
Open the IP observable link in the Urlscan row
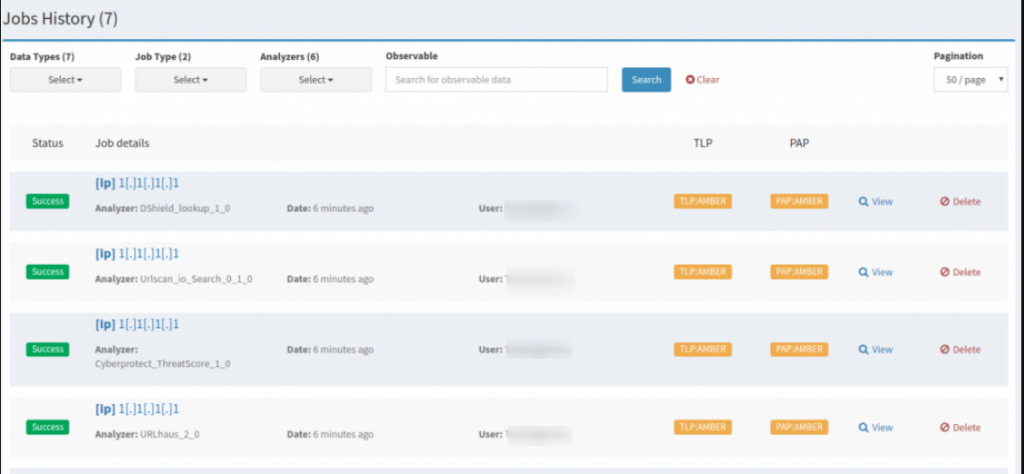(137, 253)
